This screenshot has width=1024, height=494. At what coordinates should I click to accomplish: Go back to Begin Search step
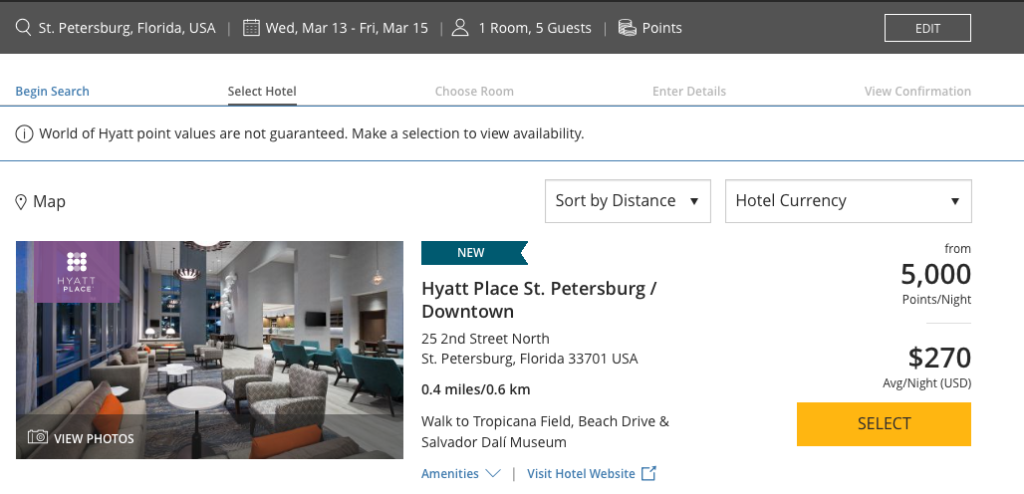(52, 91)
